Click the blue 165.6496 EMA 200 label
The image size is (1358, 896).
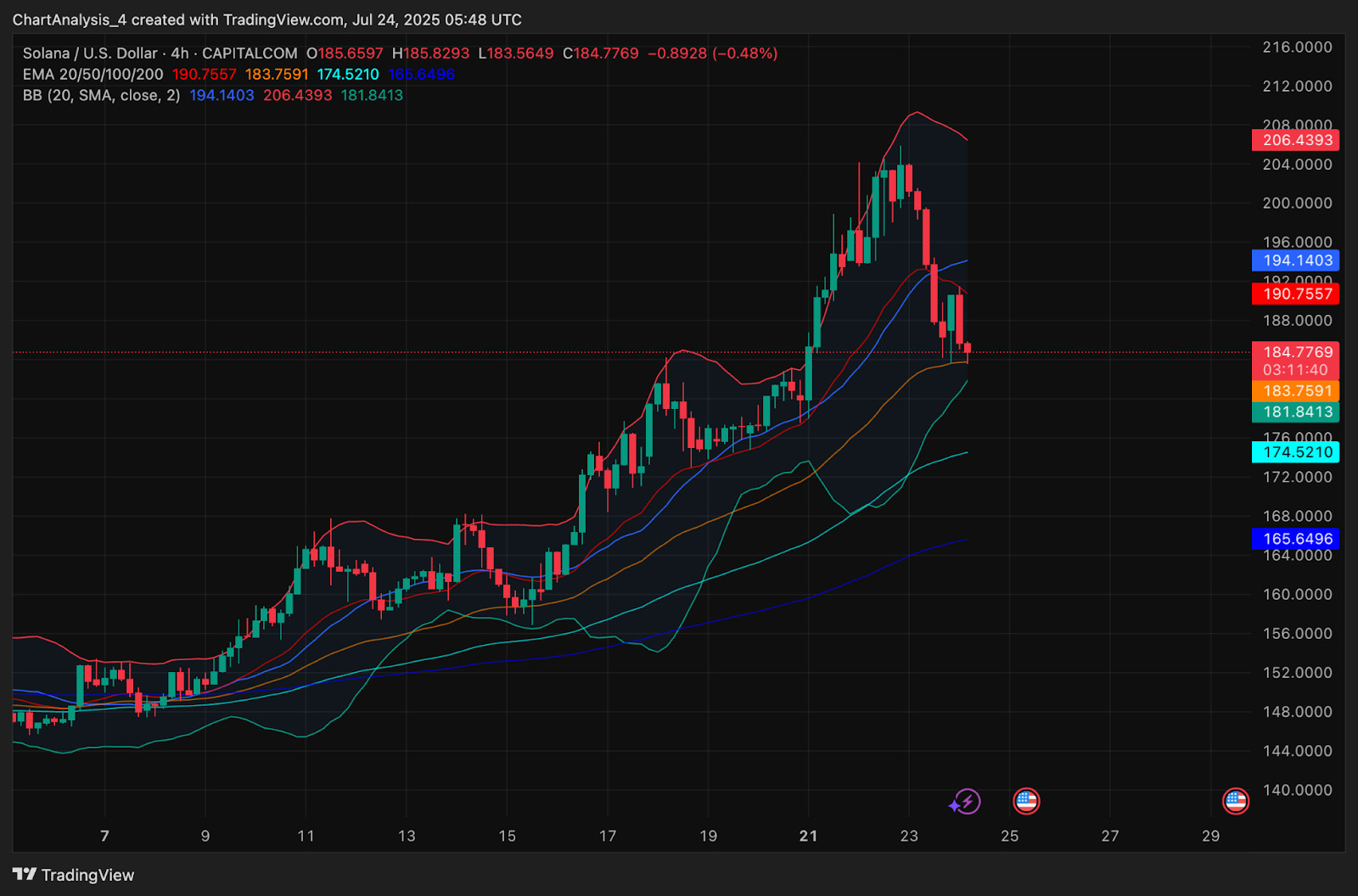[1295, 539]
